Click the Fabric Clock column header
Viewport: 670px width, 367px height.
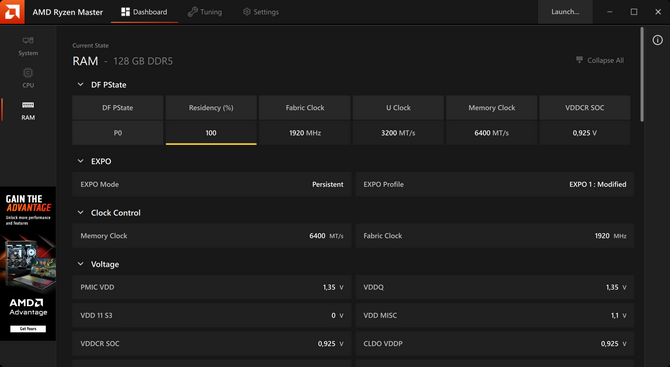[x=305, y=108]
